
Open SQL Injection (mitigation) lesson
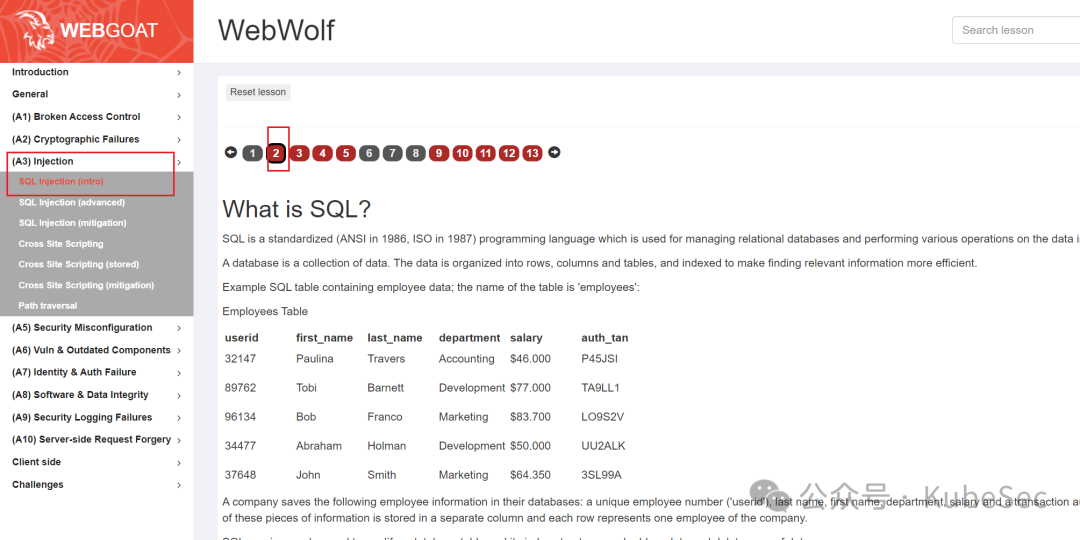coord(72,223)
